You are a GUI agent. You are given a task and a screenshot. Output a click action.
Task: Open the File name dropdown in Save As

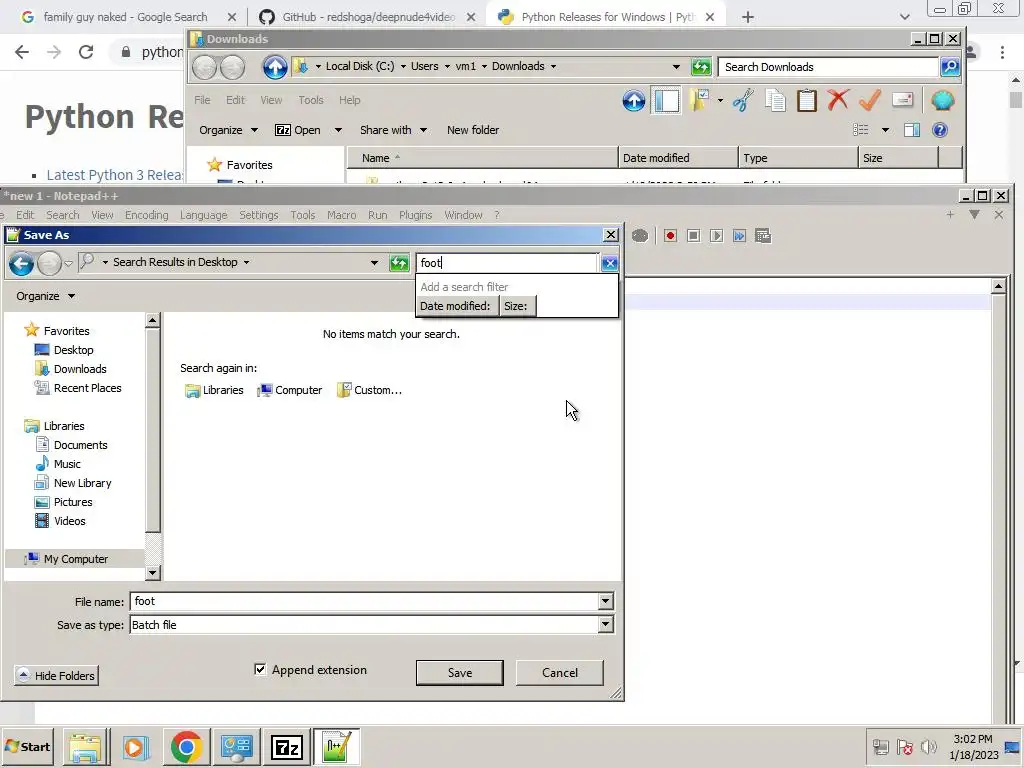click(605, 601)
